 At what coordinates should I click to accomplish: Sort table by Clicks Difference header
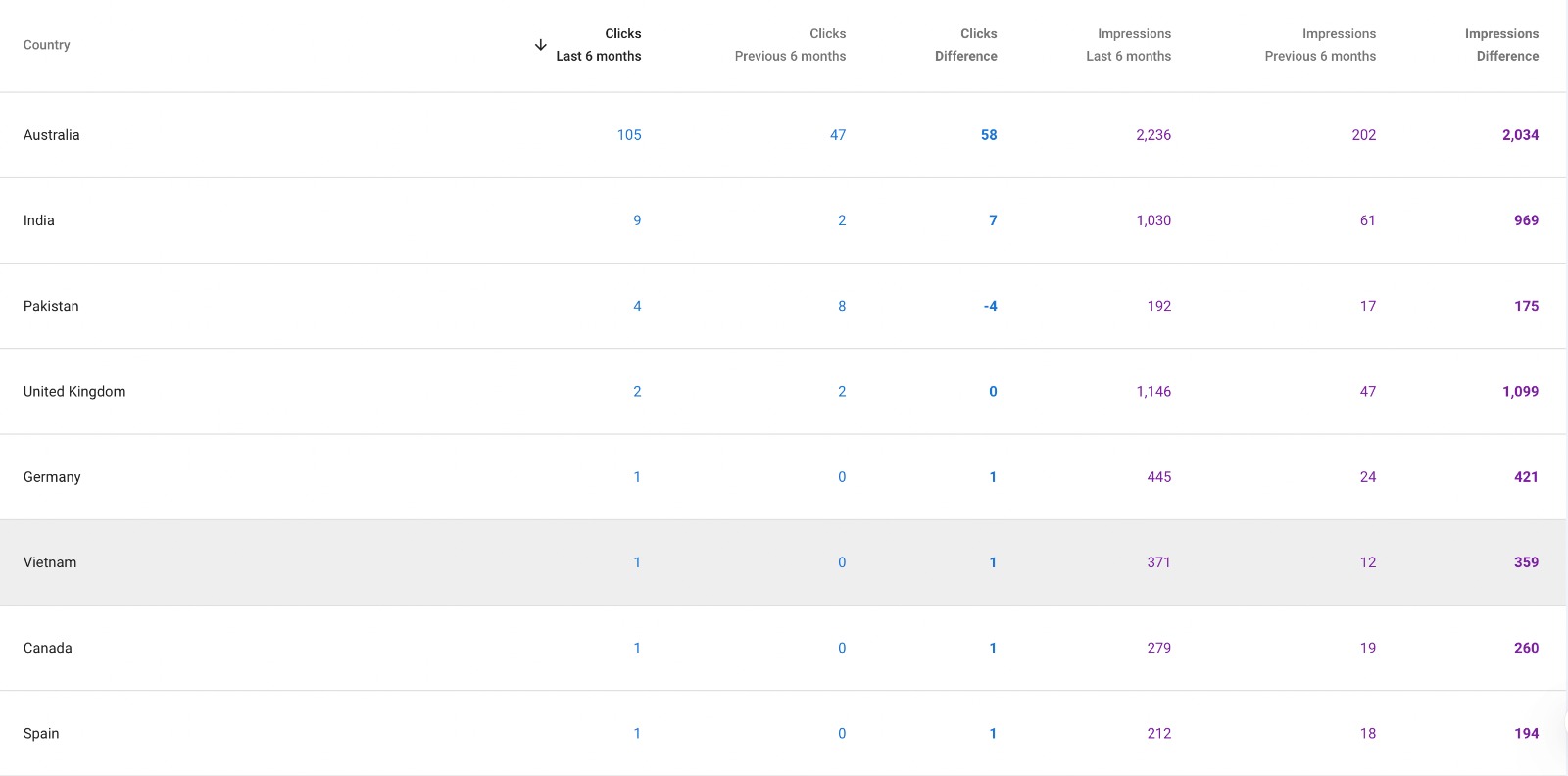(965, 45)
